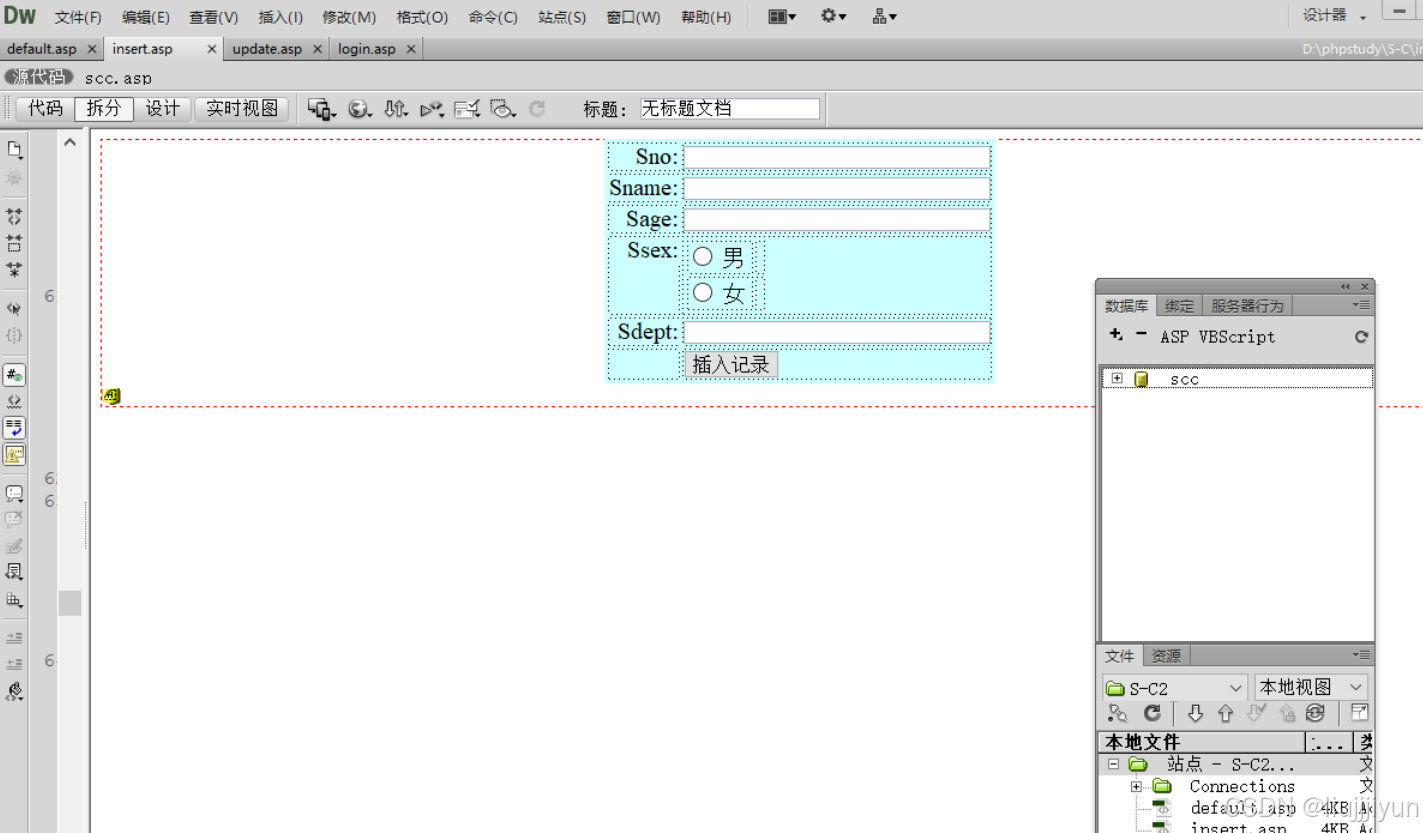Toggle line numbers icon in coding toolbar
Image resolution: width=1423 pixels, height=833 pixels.
pyautogui.click(x=14, y=375)
